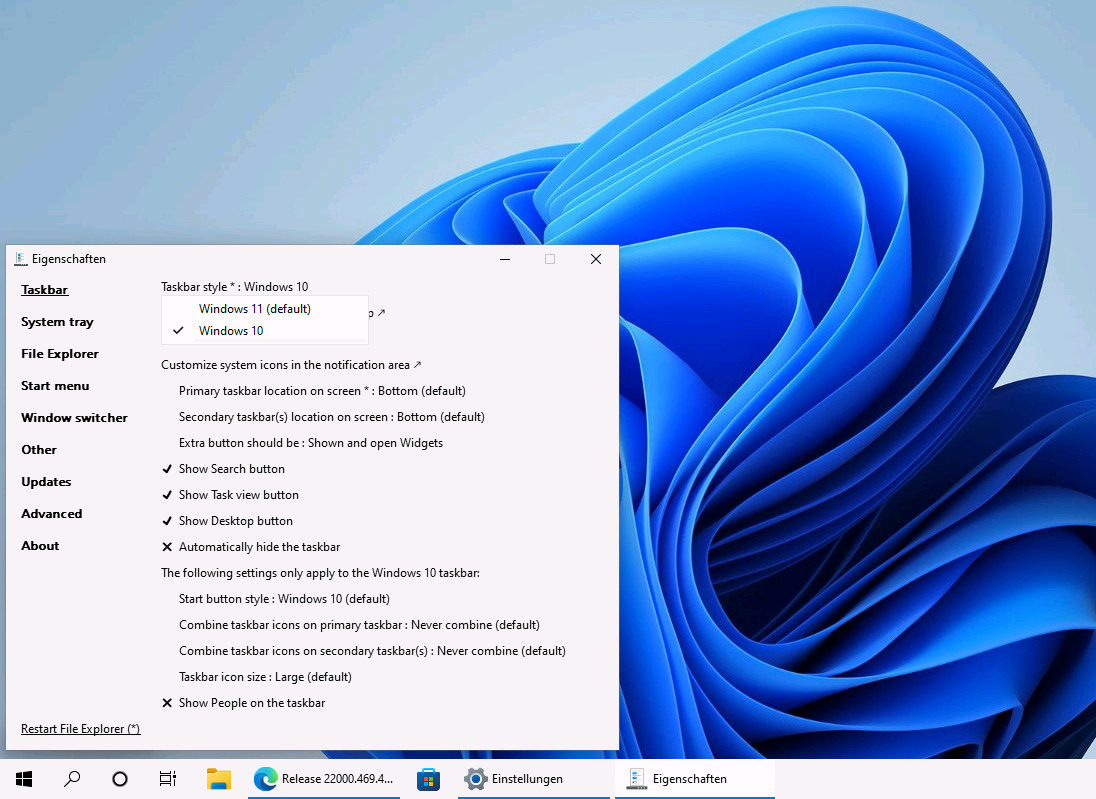Activate the Cortana circle icon

point(119,778)
